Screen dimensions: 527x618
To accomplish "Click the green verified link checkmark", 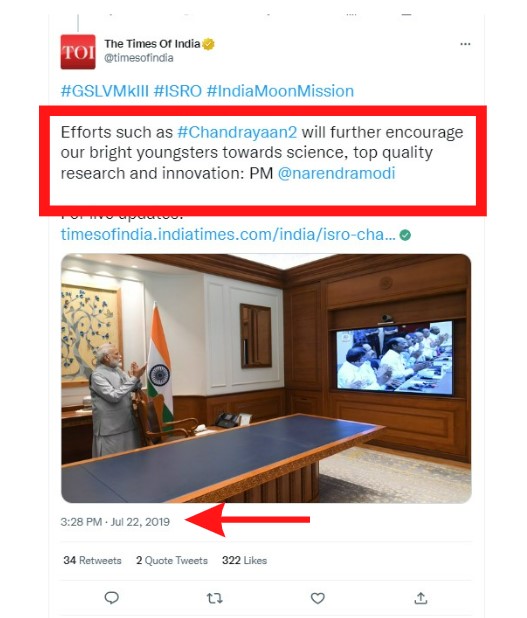I will point(405,235).
